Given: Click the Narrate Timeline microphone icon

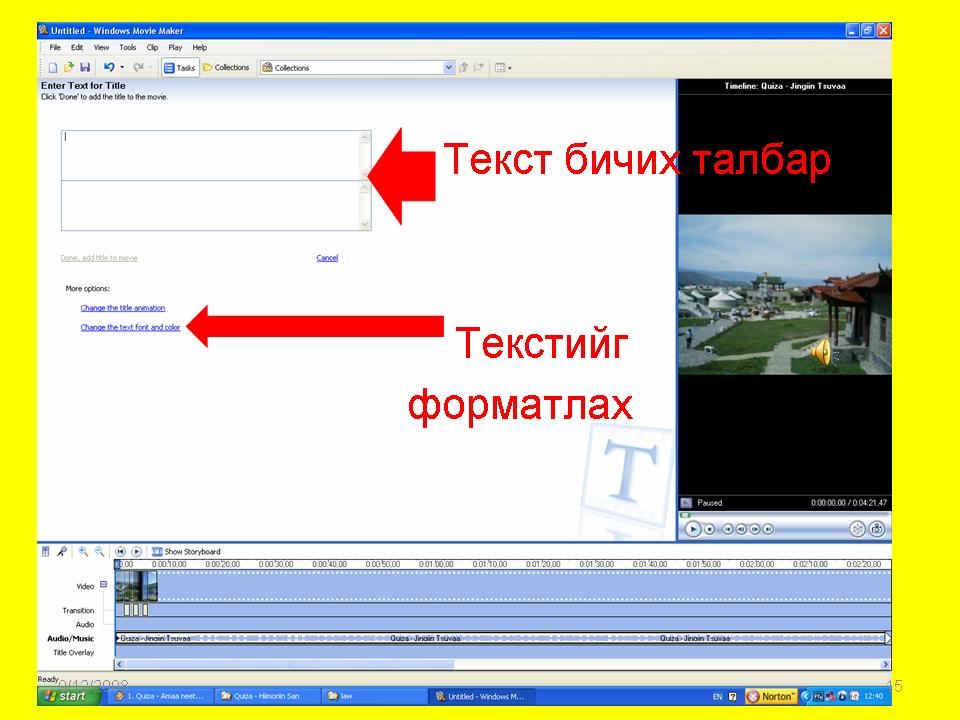Looking at the screenshot, I should click(x=62, y=551).
